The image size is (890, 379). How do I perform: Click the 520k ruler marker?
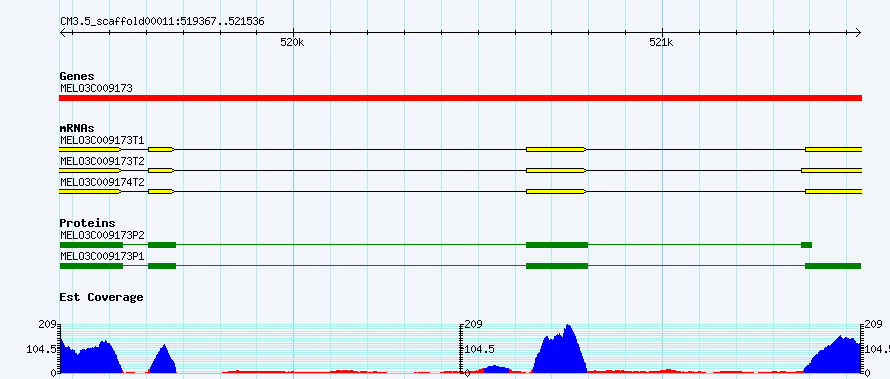(292, 43)
